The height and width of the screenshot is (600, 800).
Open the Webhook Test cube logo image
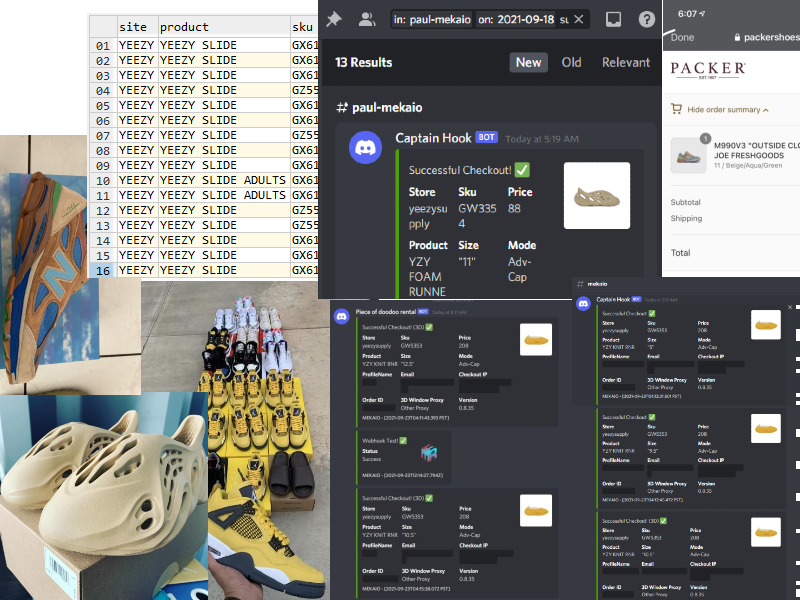coord(429,452)
